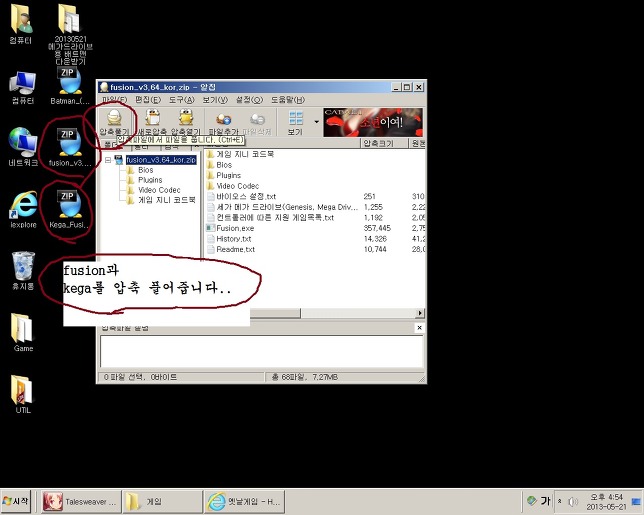Open the 파일(F) menu

click(x=115, y=100)
